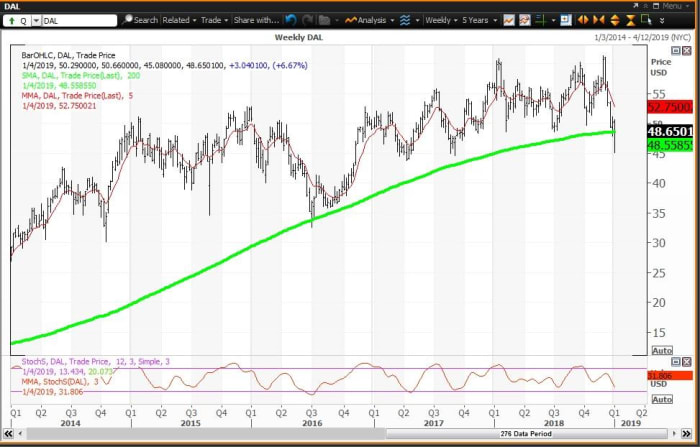The height and width of the screenshot is (447, 700).
Task: Click the redo arrow icon
Action: (307, 20)
